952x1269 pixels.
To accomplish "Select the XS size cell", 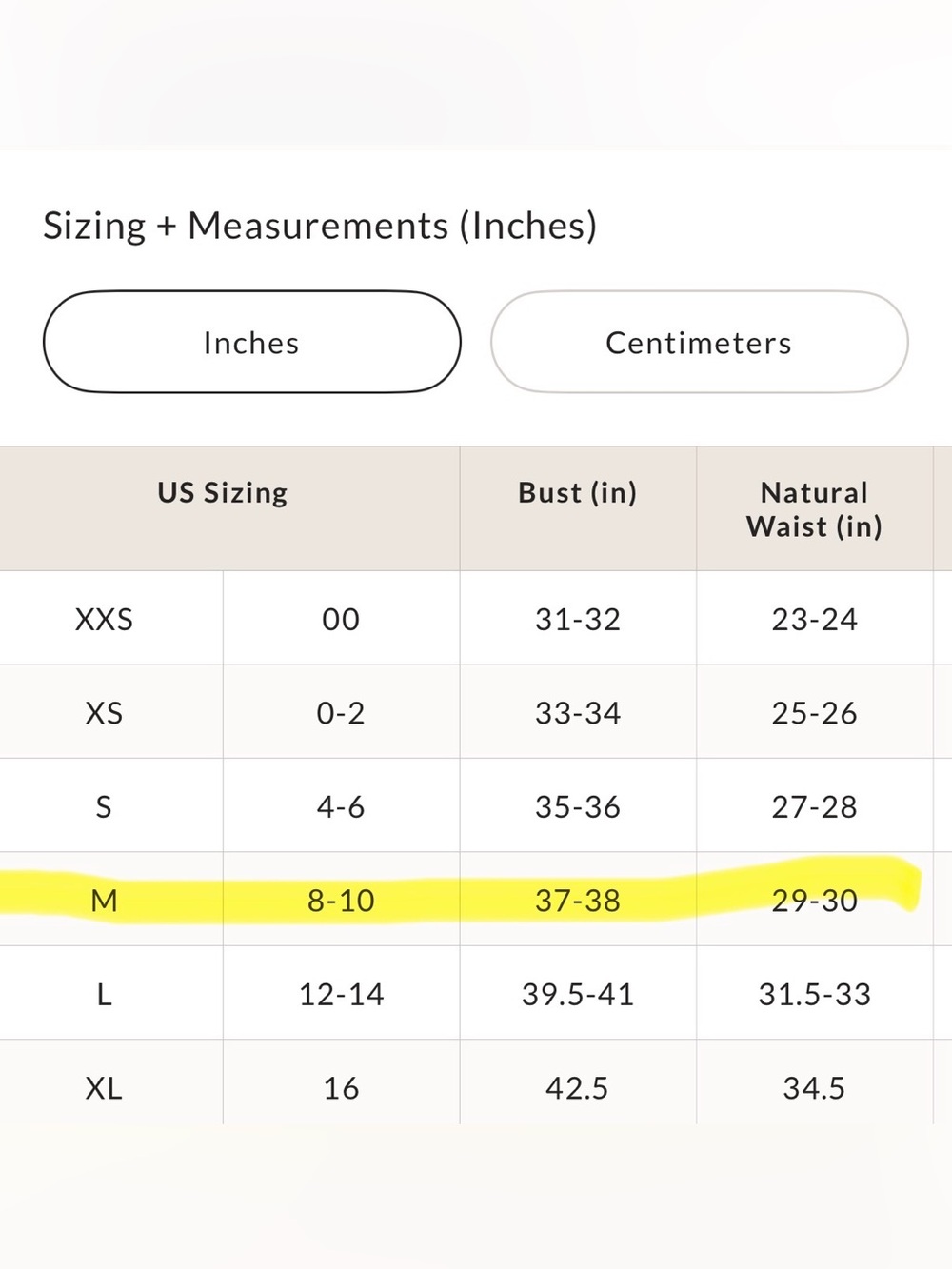I will pos(104,713).
